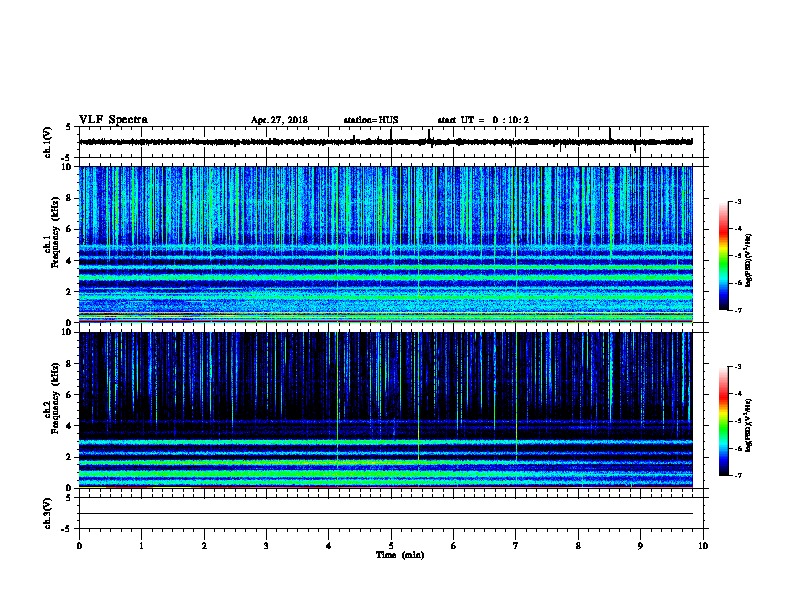Click time axis tick label "2"
Viewport: 792px width, 612px height.
204,545
